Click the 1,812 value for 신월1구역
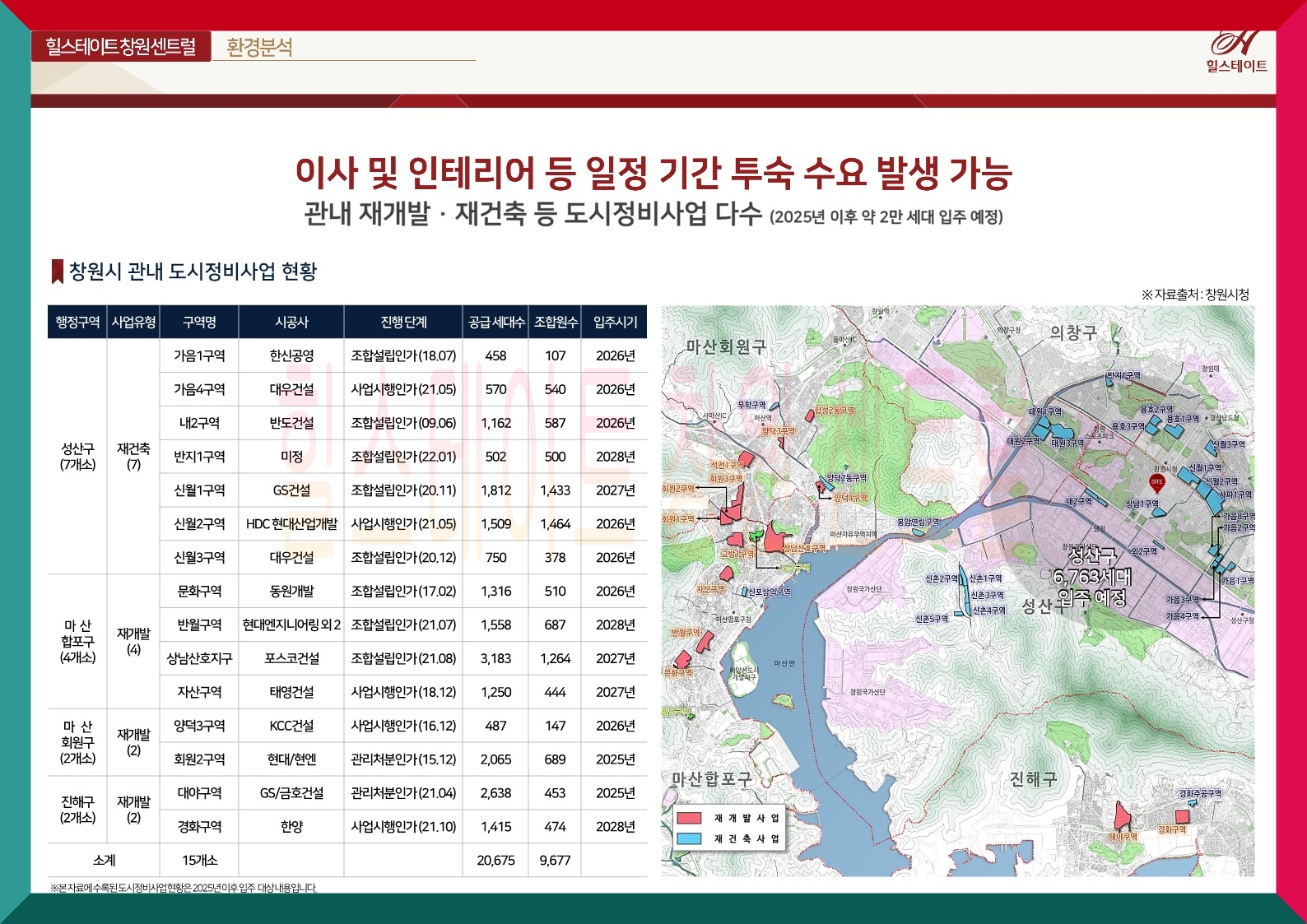This screenshot has height=924, width=1307. [496, 490]
